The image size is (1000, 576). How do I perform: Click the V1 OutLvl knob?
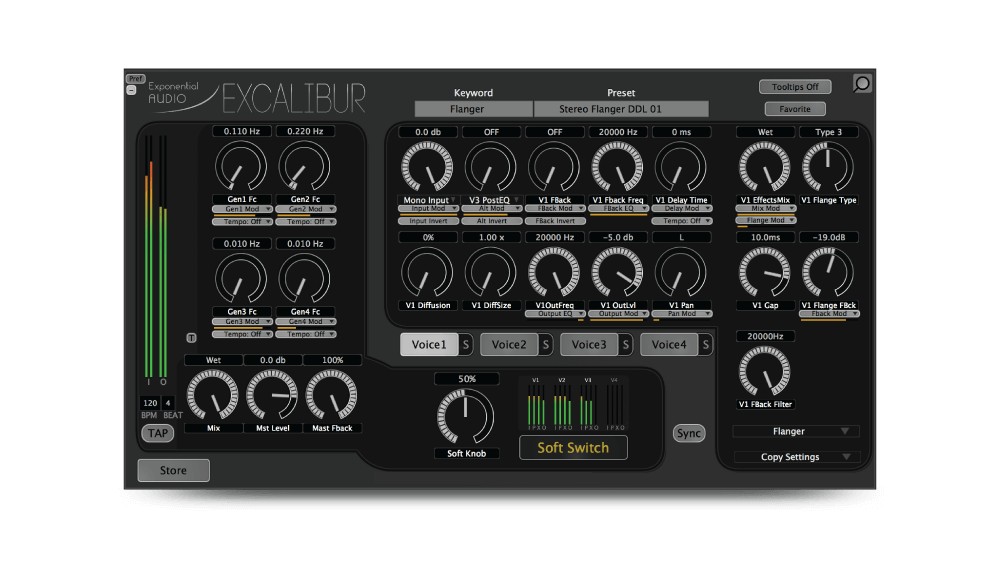[617, 272]
